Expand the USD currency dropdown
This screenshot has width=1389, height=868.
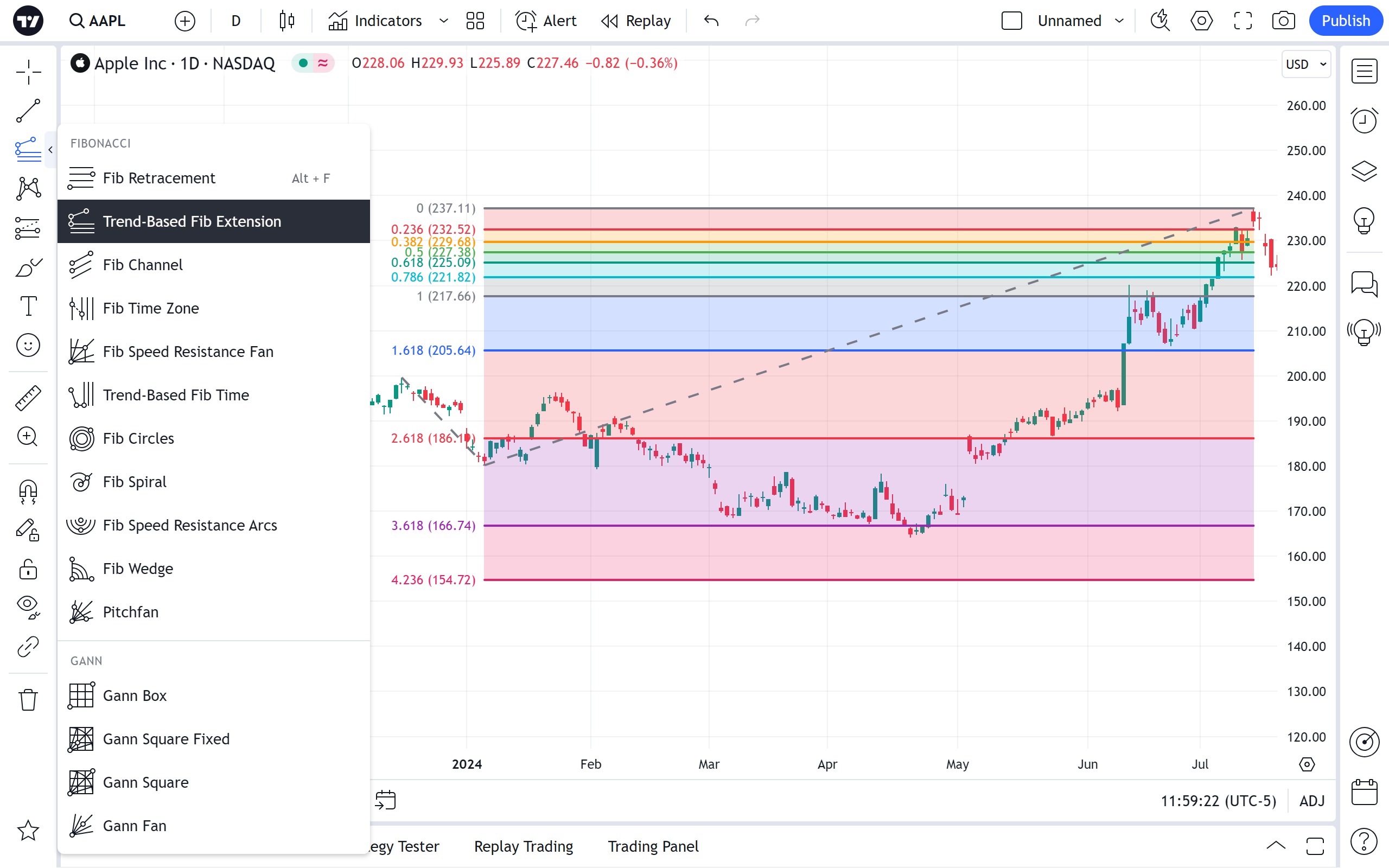click(x=1306, y=65)
